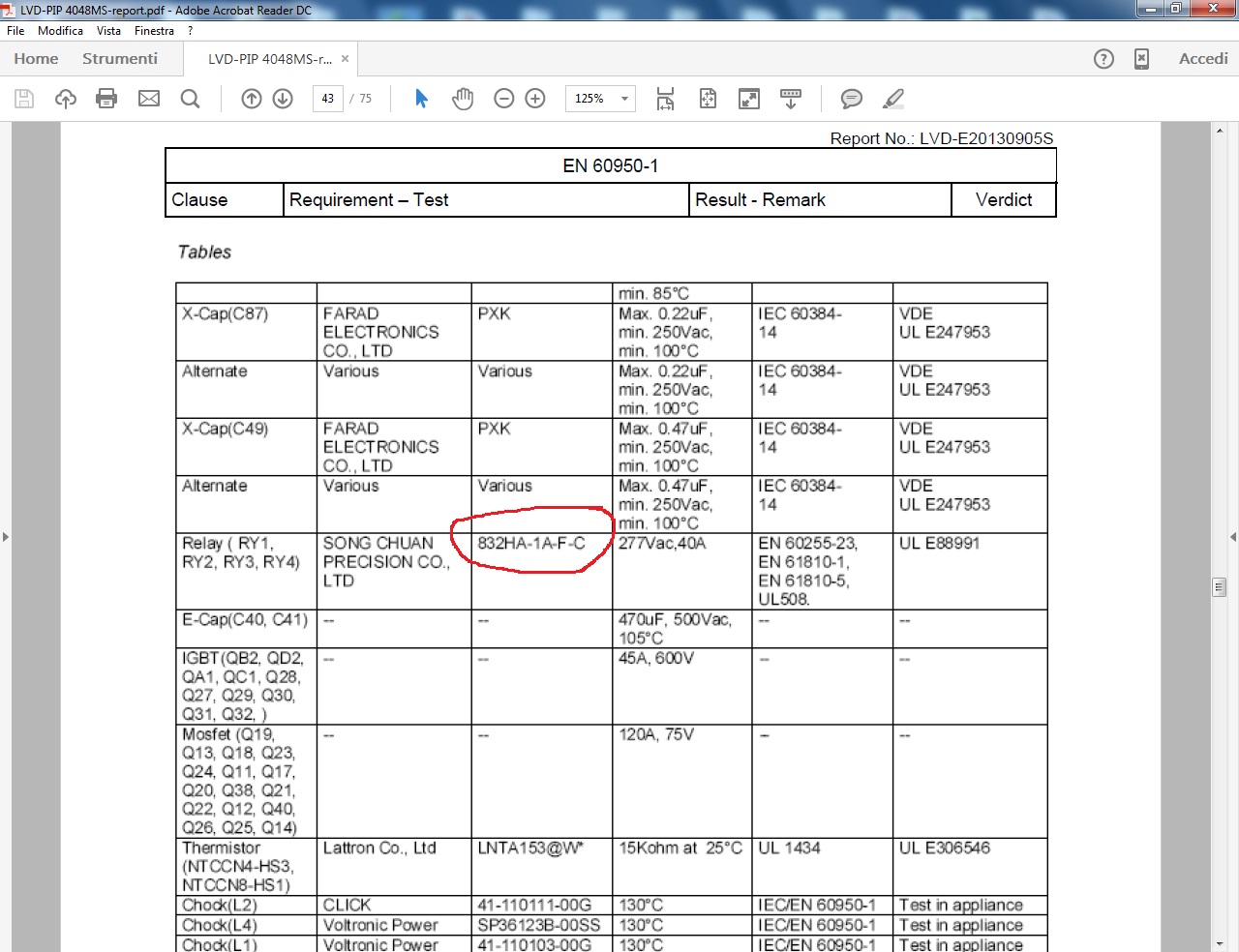The image size is (1239, 952).
Task: Send file by email envelope icon
Action: tap(149, 99)
